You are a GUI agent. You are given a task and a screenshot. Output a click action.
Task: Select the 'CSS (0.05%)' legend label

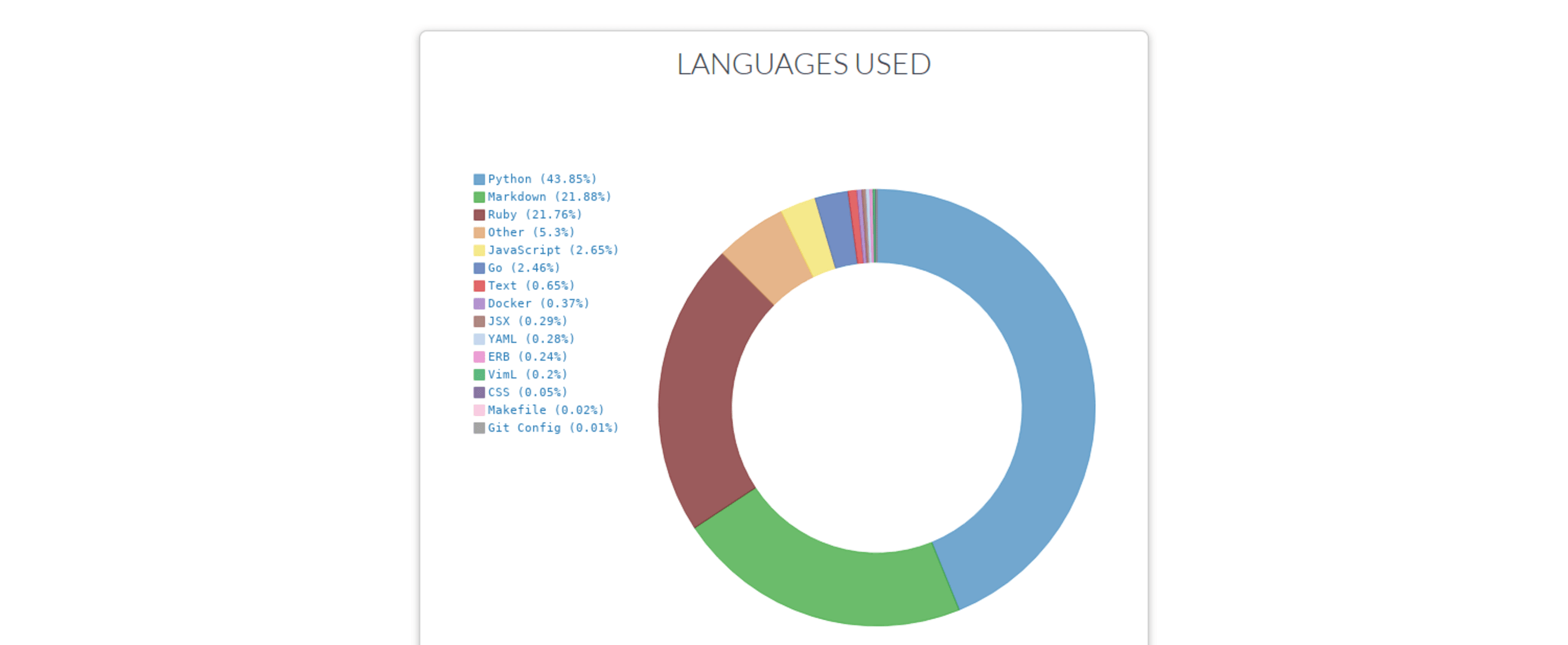pos(528,392)
